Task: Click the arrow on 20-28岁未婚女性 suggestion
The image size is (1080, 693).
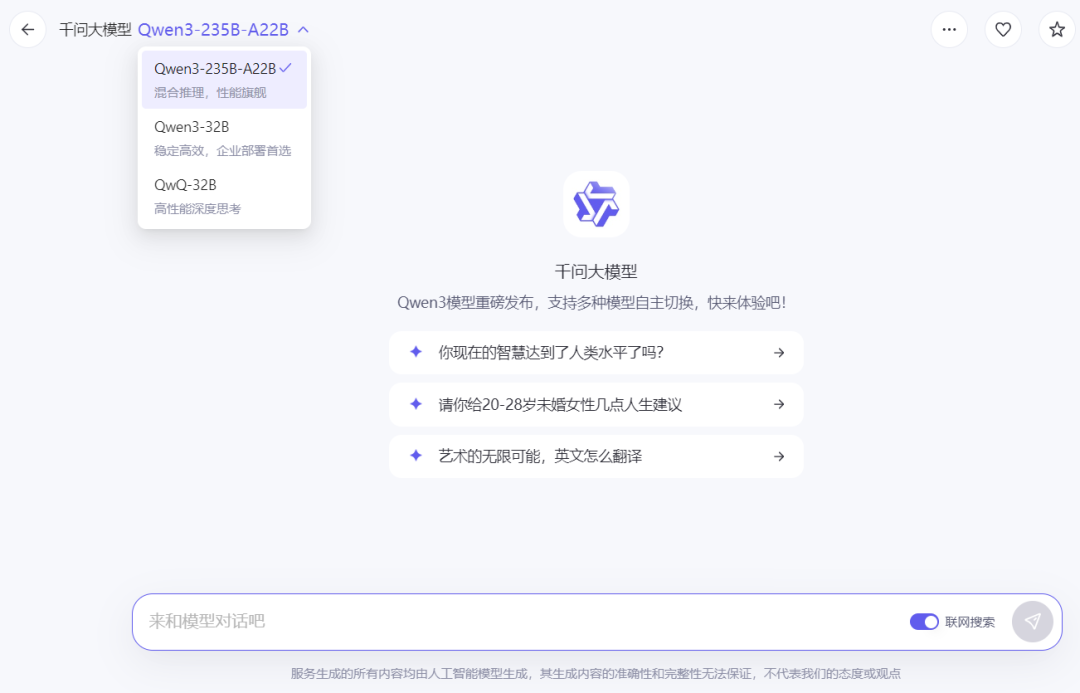Action: (x=779, y=404)
